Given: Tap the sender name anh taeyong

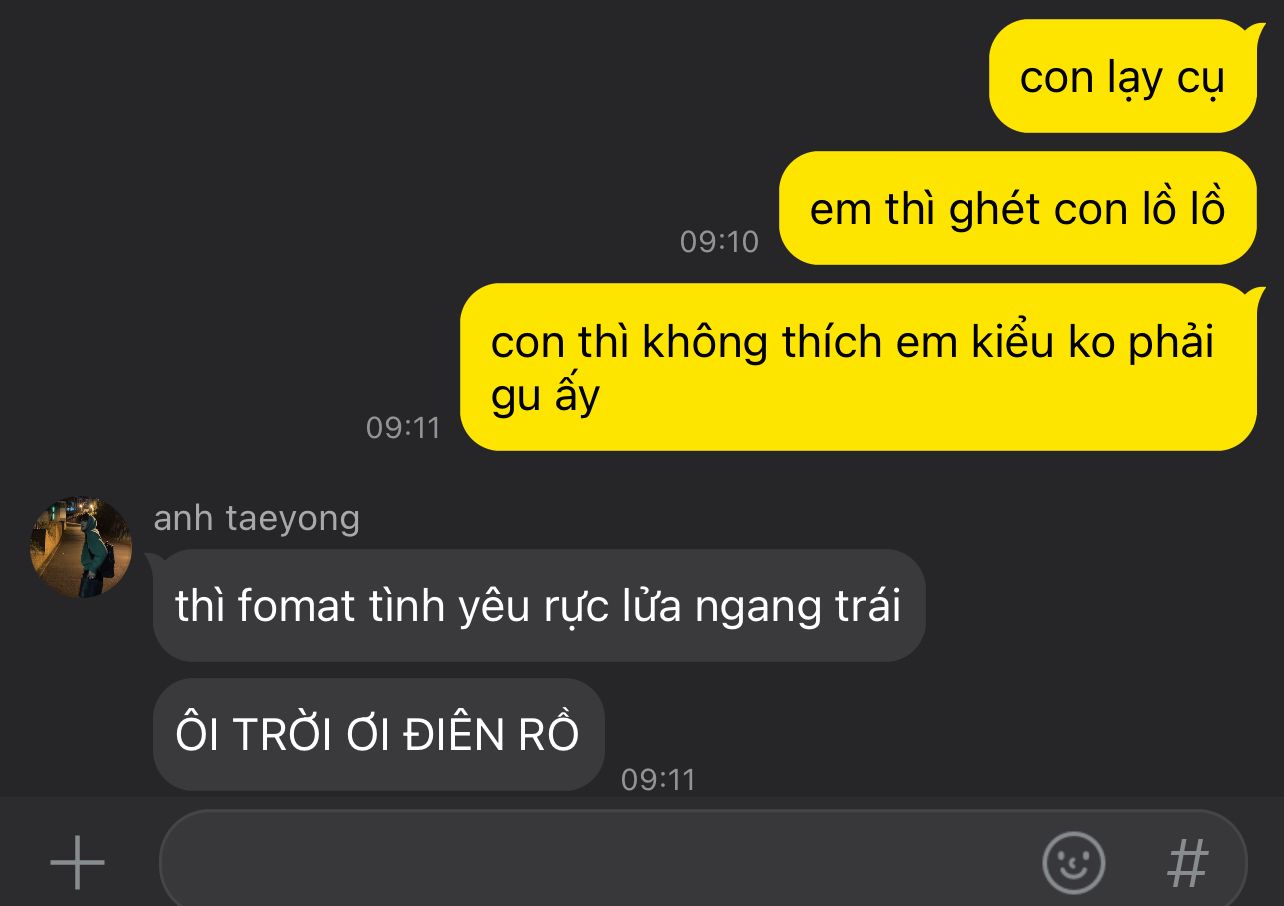Looking at the screenshot, I should 256,518.
